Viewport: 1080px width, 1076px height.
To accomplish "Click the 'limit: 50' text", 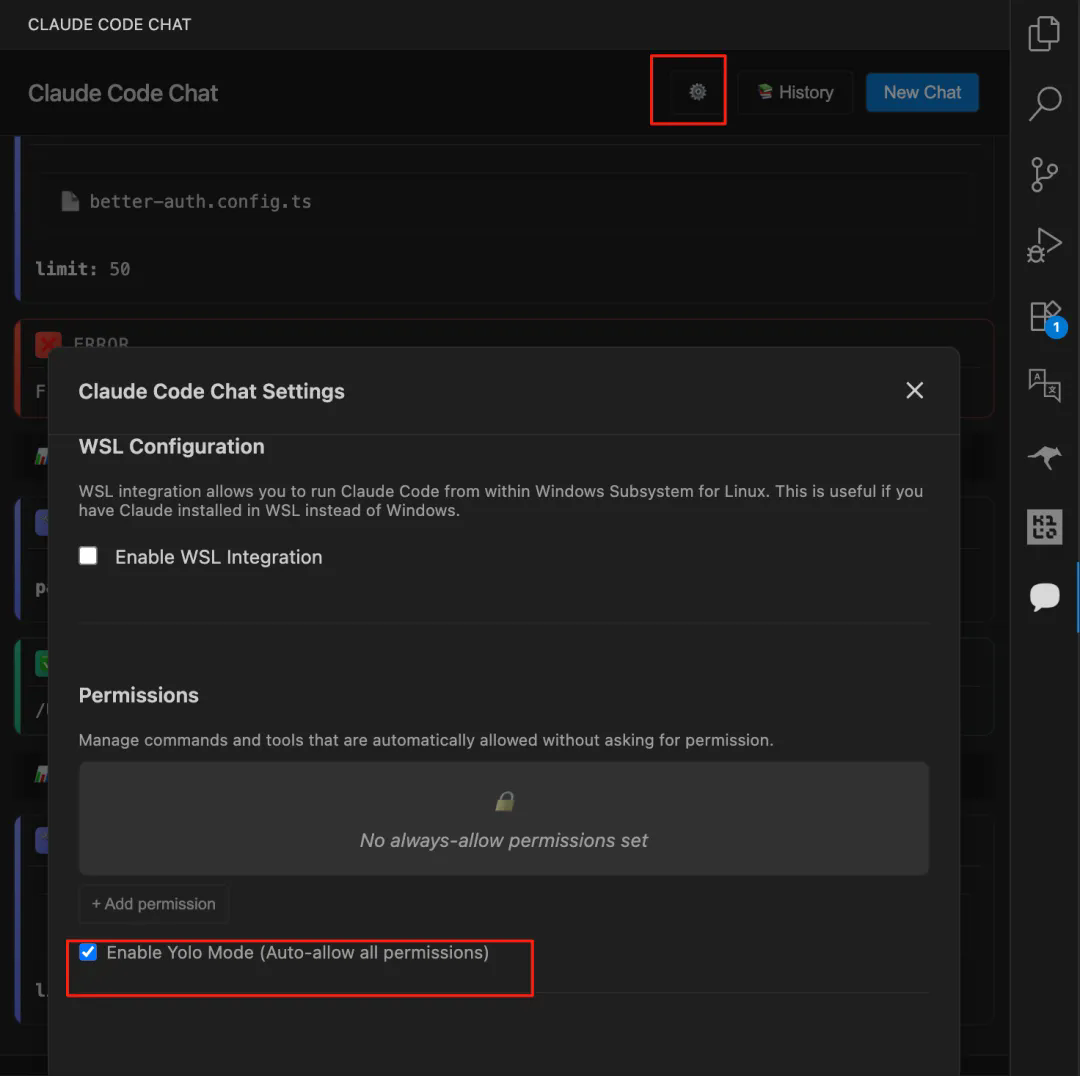I will 83,269.
